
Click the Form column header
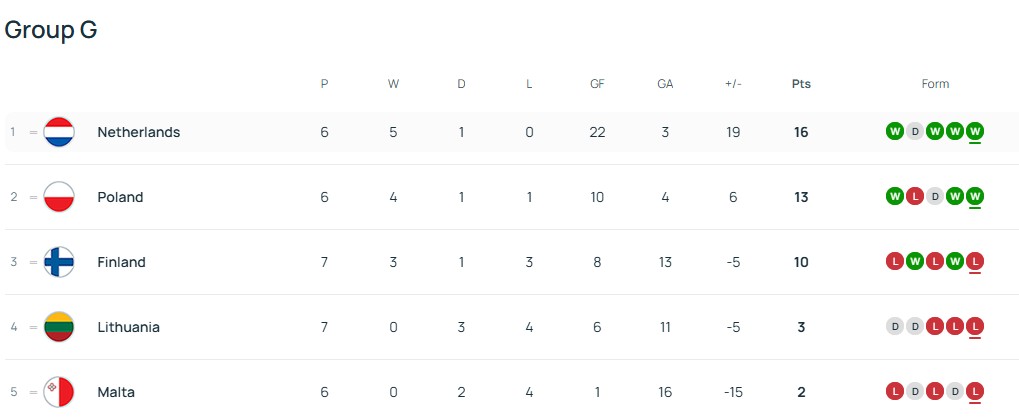tap(935, 84)
